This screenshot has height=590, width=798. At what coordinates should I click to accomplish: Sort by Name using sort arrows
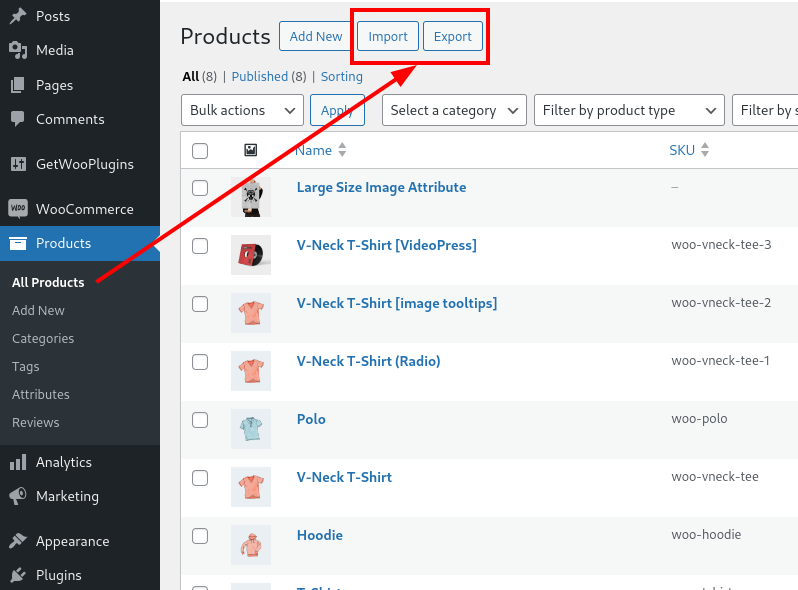[342, 150]
